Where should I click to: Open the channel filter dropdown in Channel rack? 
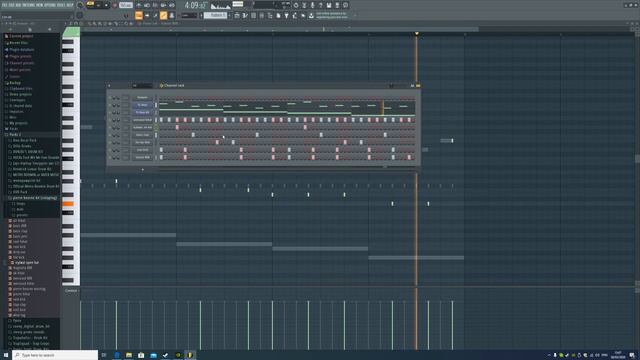coord(142,85)
